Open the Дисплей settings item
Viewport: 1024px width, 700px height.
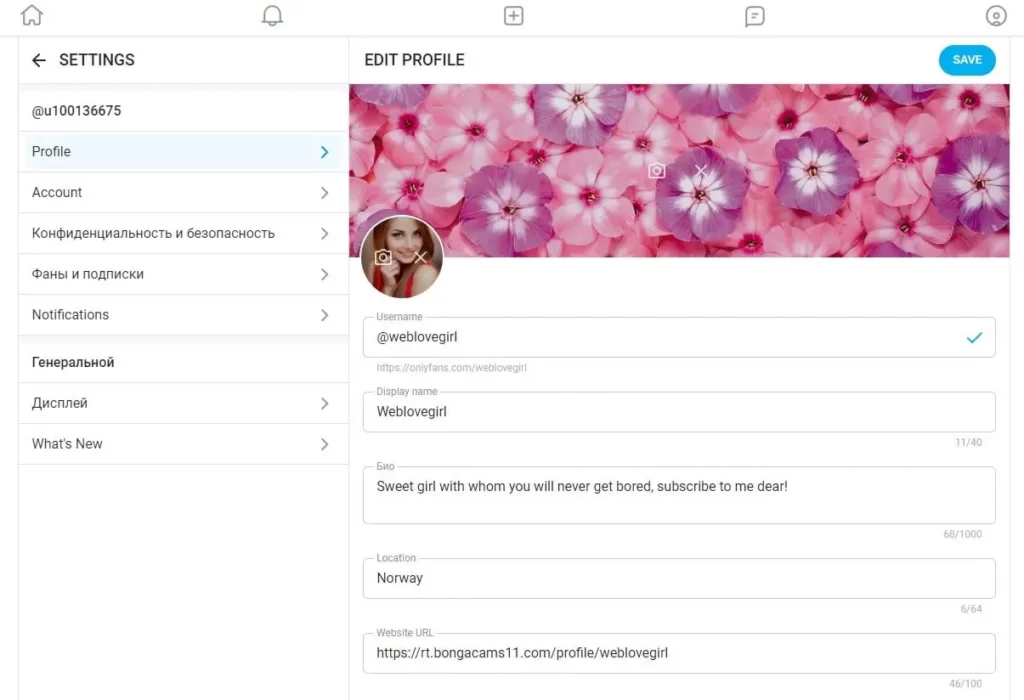pos(184,403)
